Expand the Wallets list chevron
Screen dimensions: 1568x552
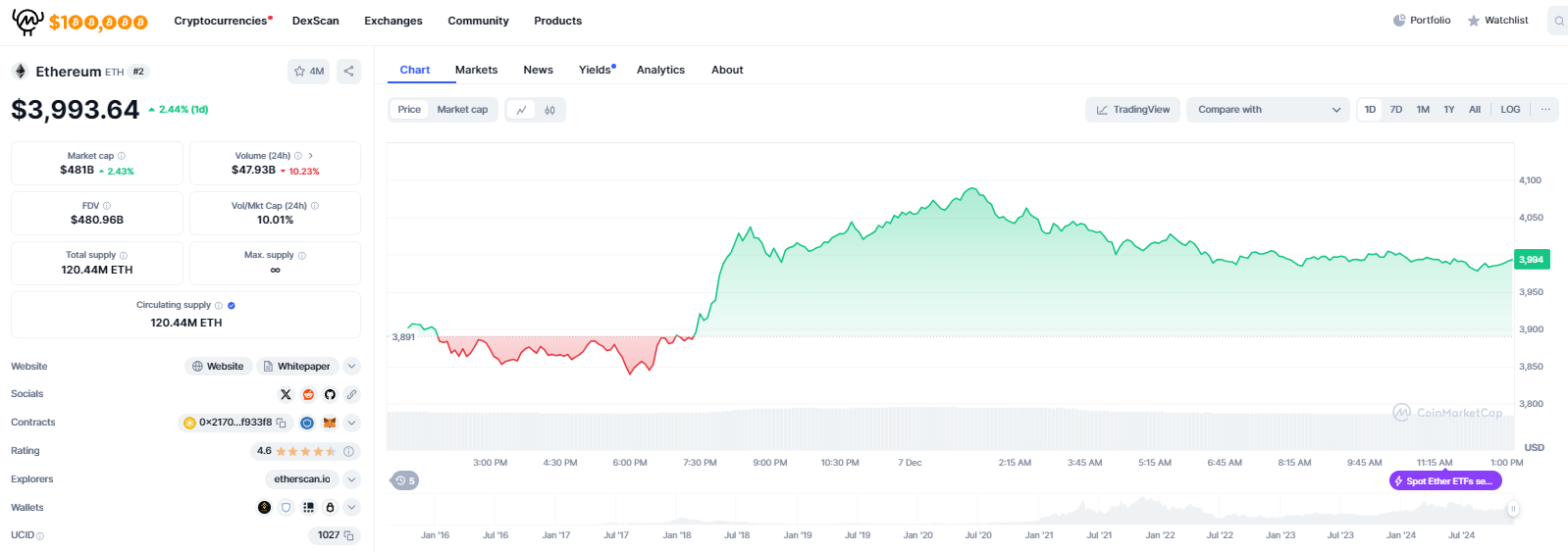click(352, 508)
